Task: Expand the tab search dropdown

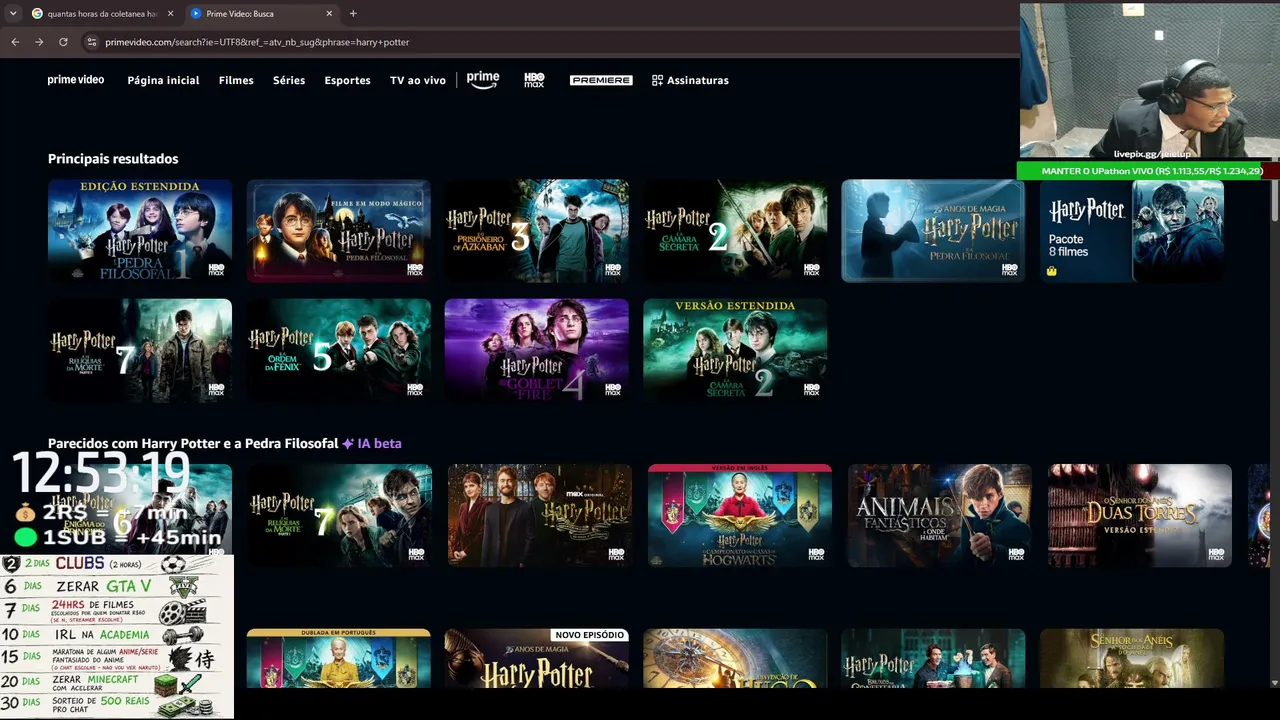Action: (x=13, y=14)
